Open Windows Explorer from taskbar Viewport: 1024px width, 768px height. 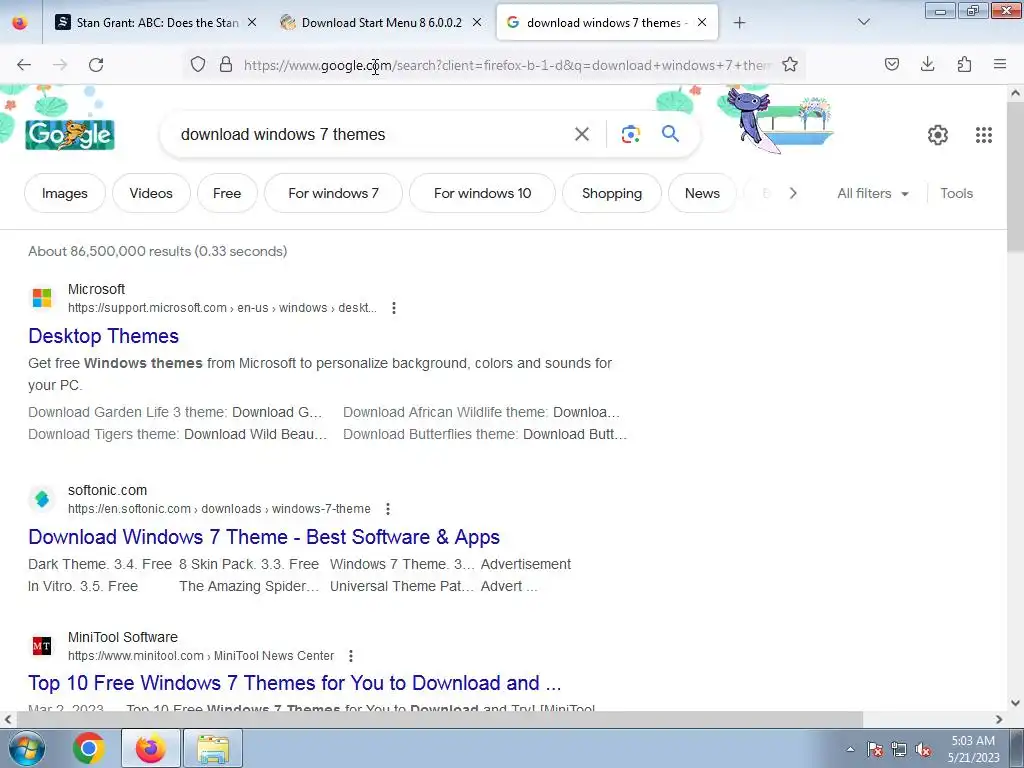pos(214,748)
